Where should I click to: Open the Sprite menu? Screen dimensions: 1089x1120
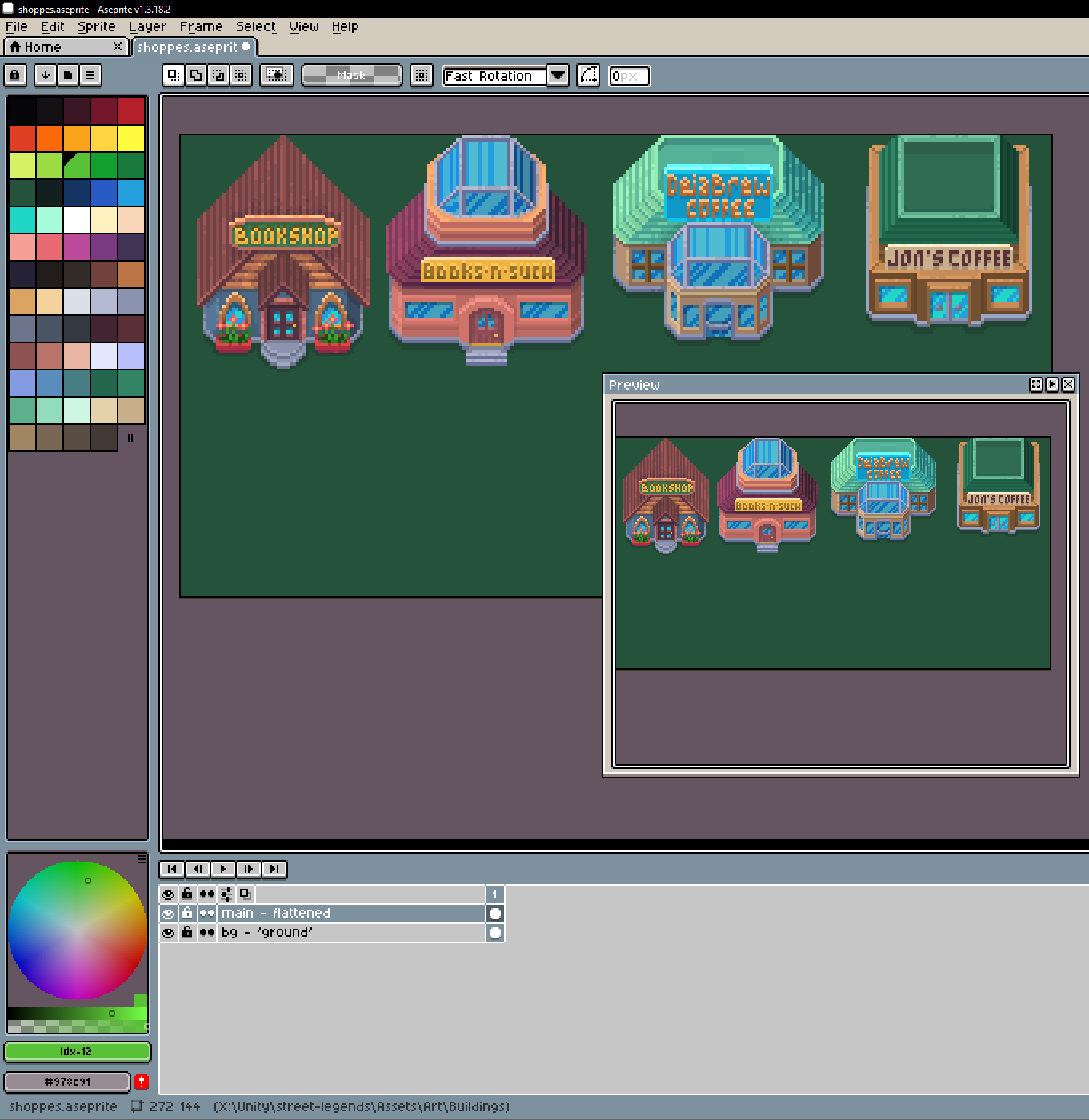(x=97, y=26)
